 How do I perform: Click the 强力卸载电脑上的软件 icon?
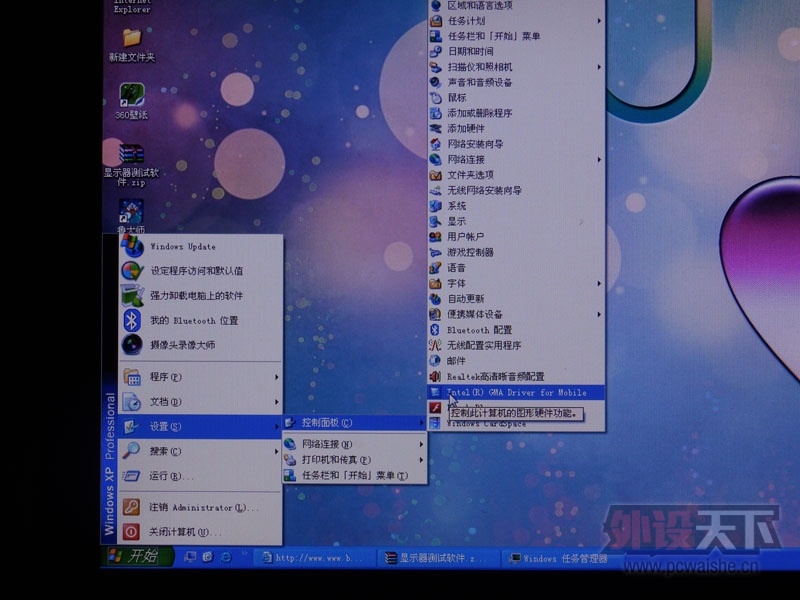click(x=132, y=295)
